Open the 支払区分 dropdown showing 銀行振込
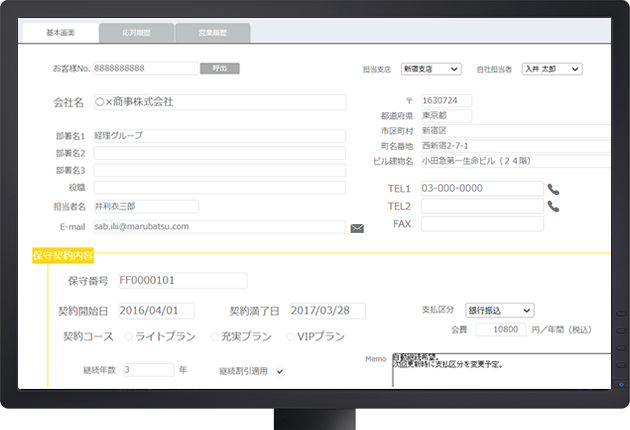This screenshot has height=430, width=630. (x=500, y=310)
